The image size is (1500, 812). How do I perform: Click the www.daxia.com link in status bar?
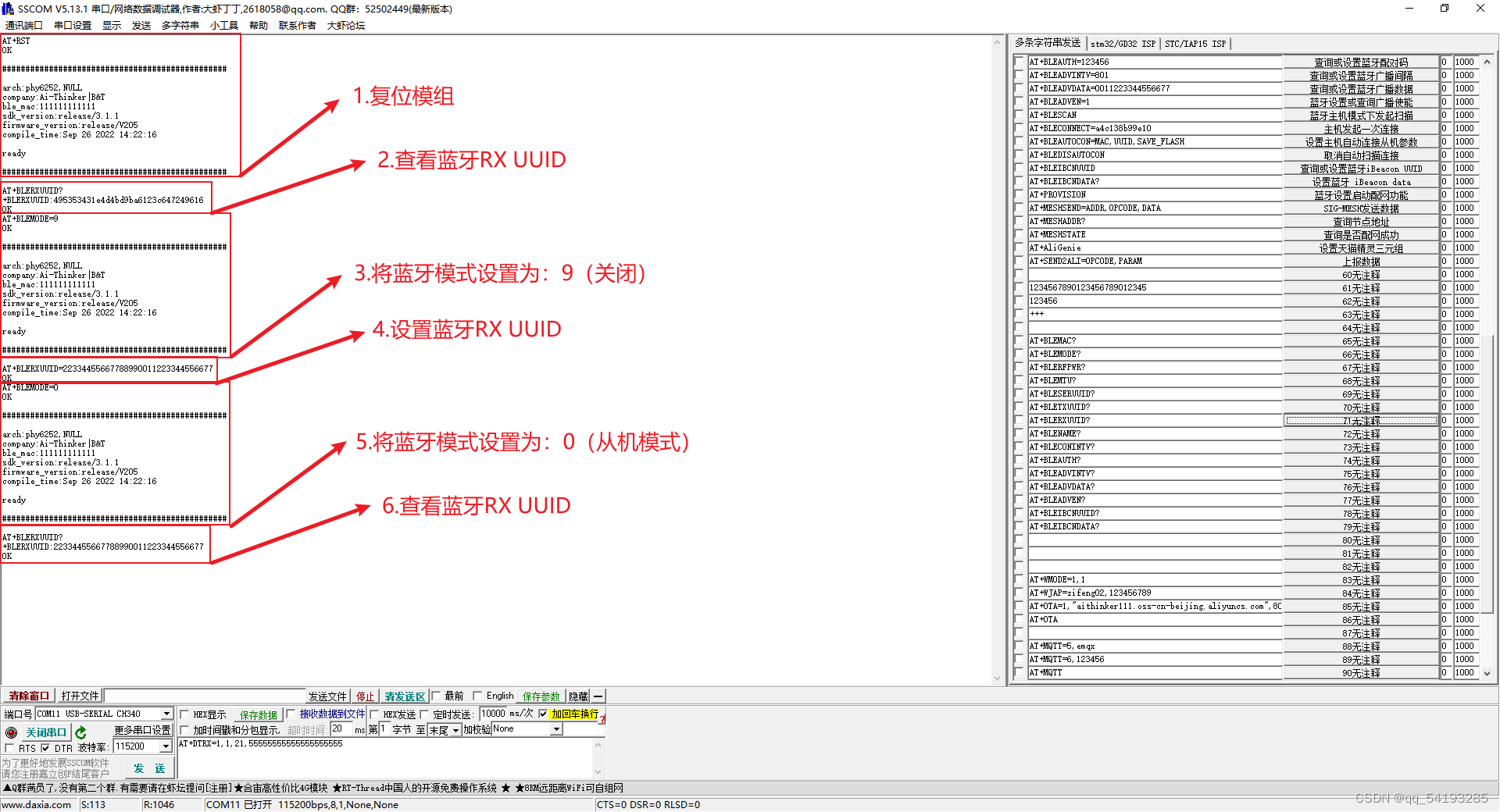tap(37, 804)
